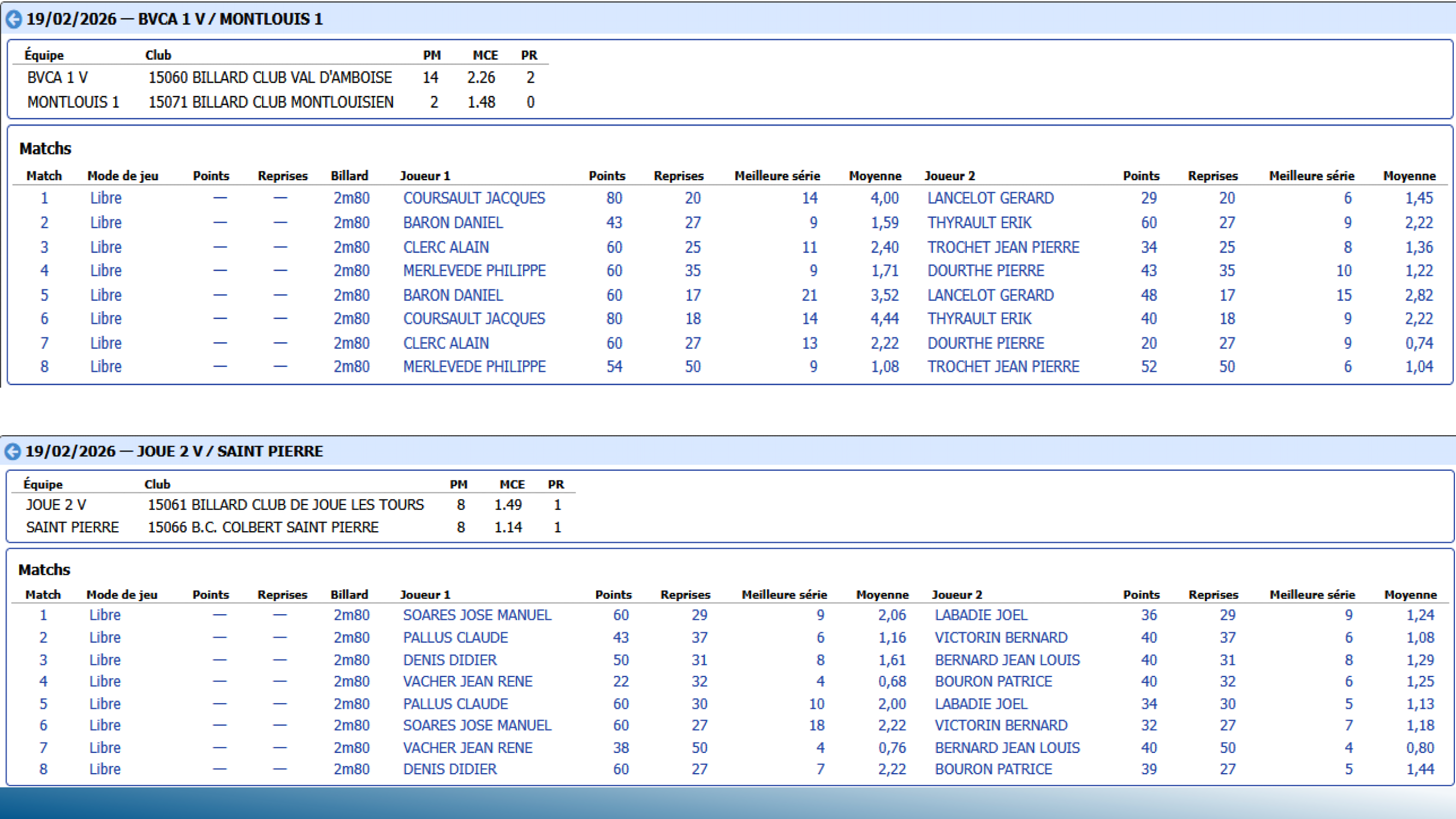Open player VACHER JEAN RENE

467,681
